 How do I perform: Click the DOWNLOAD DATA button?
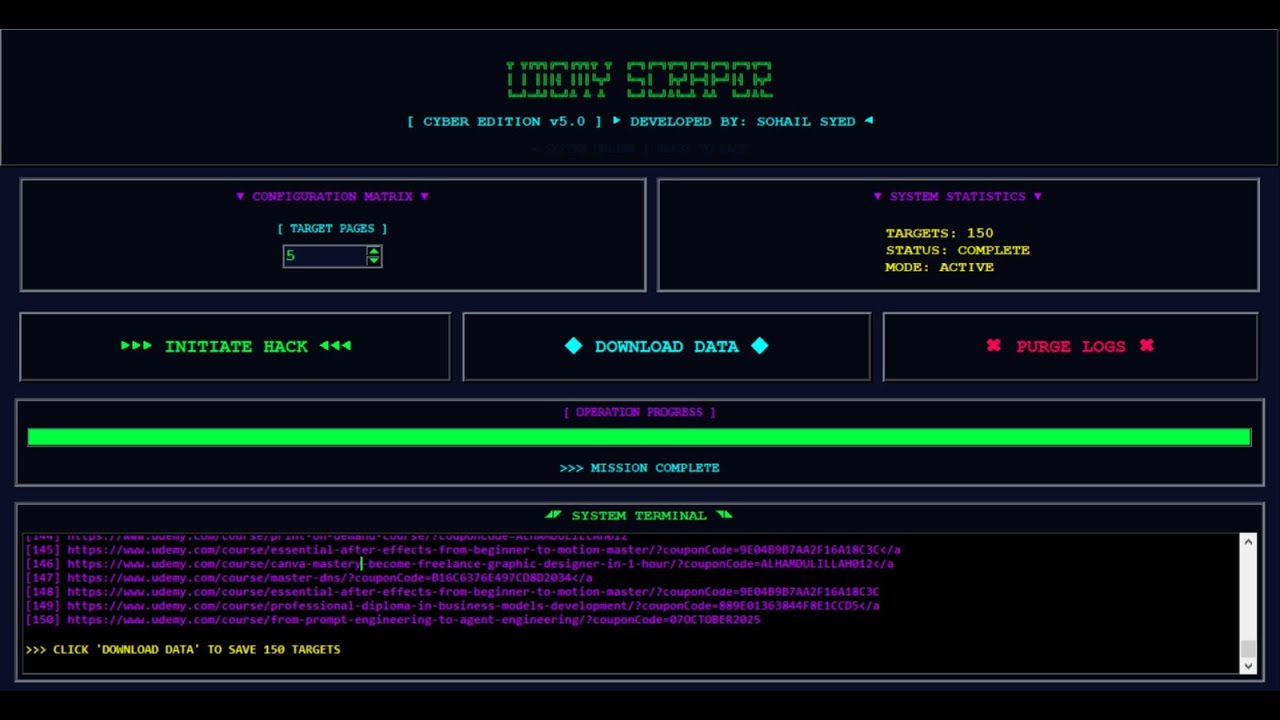pyautogui.click(x=666, y=346)
